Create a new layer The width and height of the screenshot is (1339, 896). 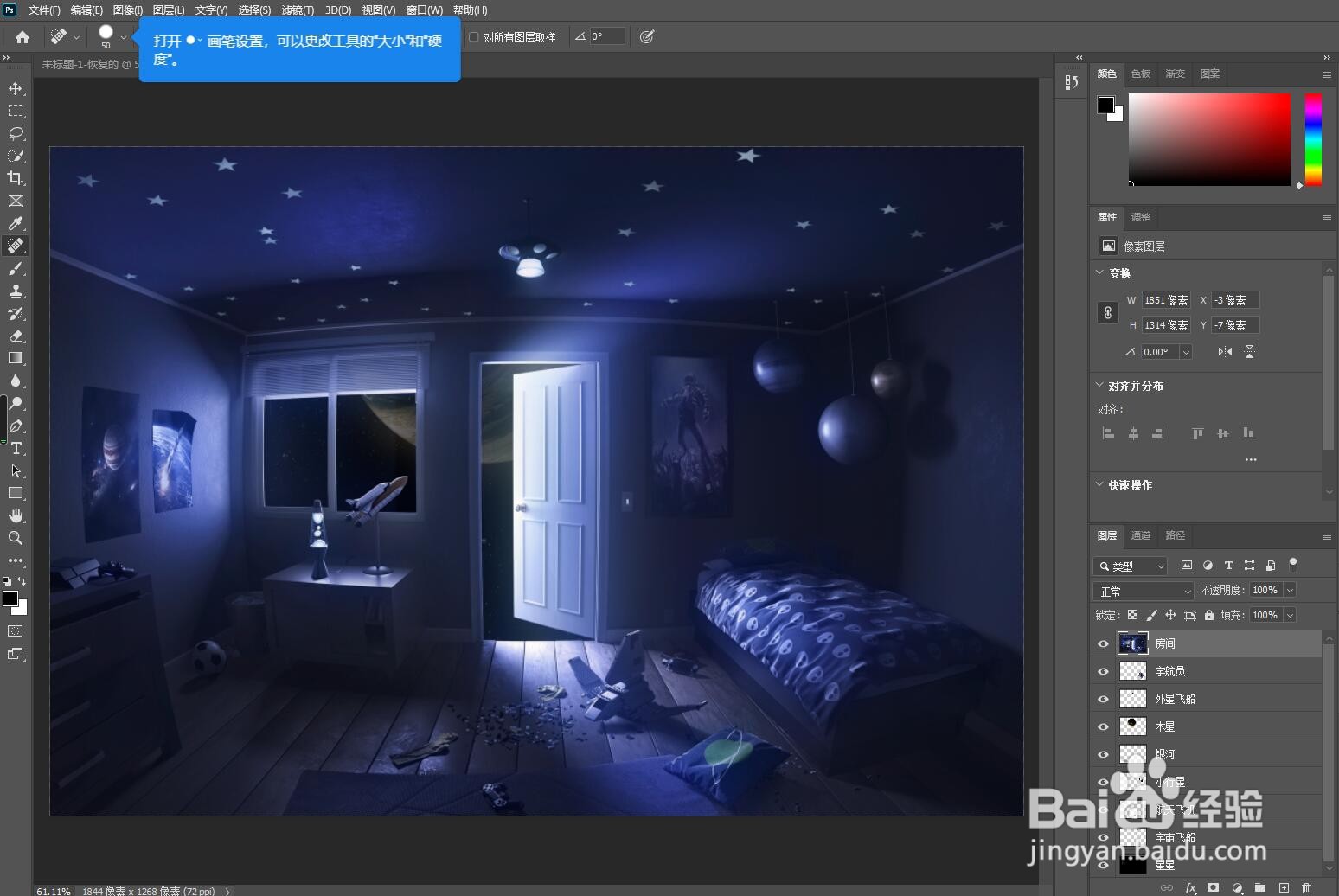click(1284, 887)
